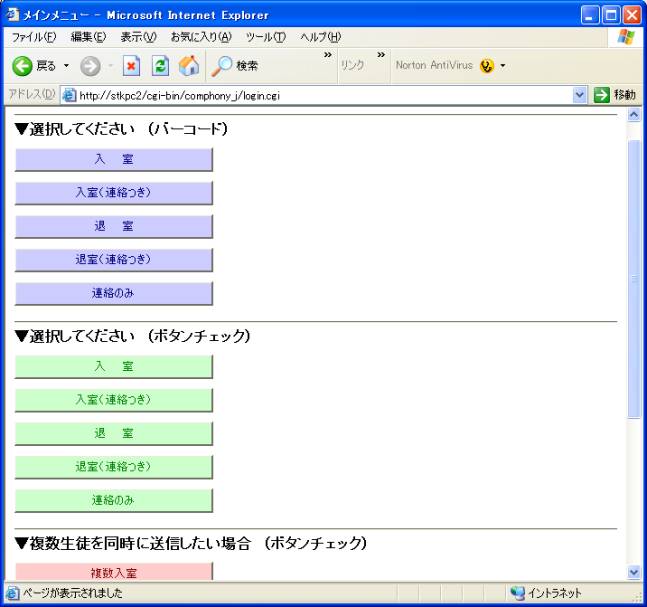Click heading 複数生徒を同時に送信したい場合
647x607 pixels.
tap(191, 543)
